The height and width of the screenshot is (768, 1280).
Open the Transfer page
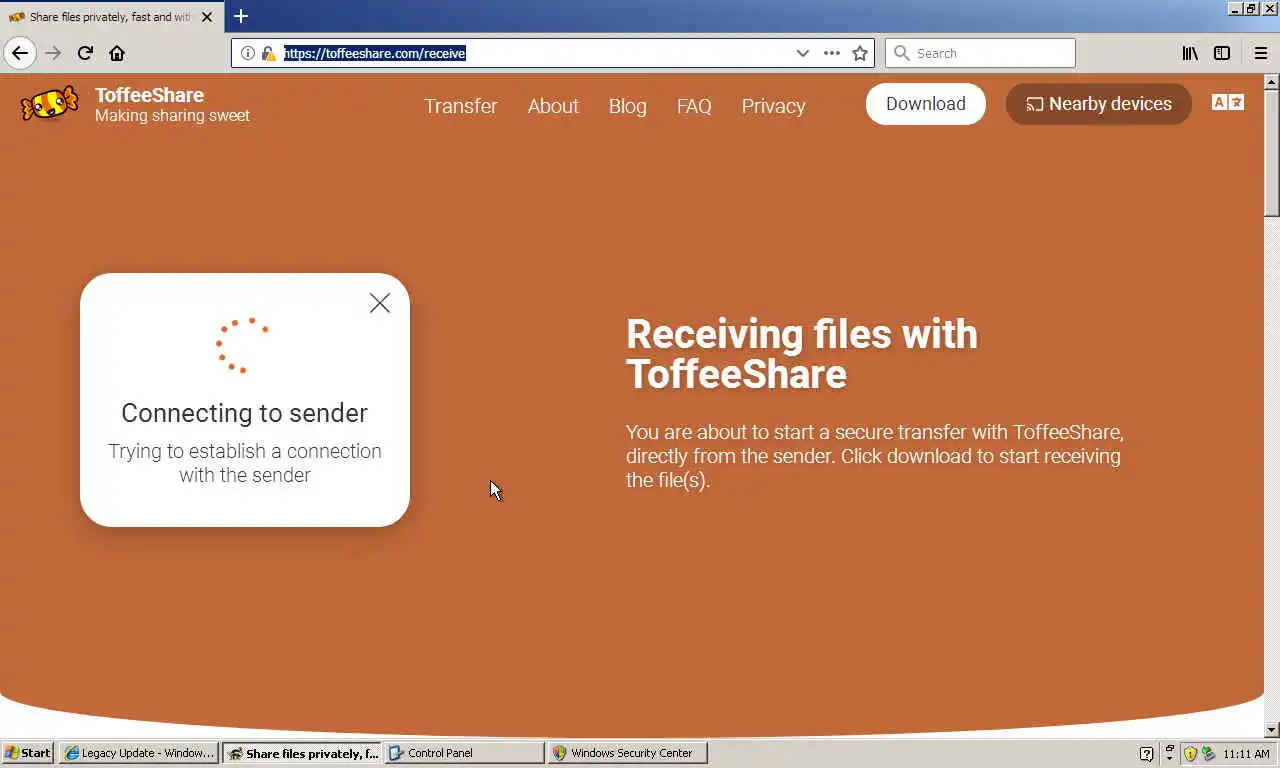[461, 106]
